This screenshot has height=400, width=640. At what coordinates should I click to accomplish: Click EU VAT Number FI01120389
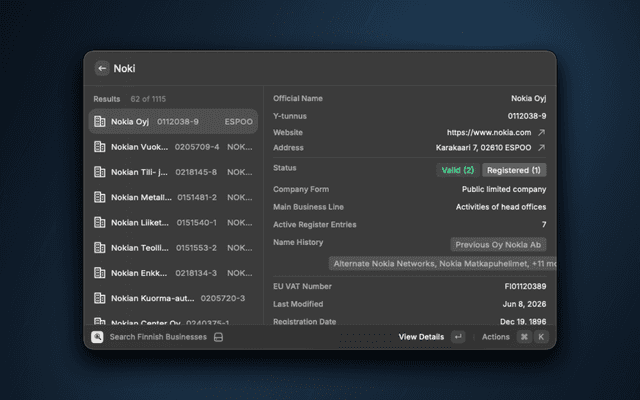click(x=525, y=286)
